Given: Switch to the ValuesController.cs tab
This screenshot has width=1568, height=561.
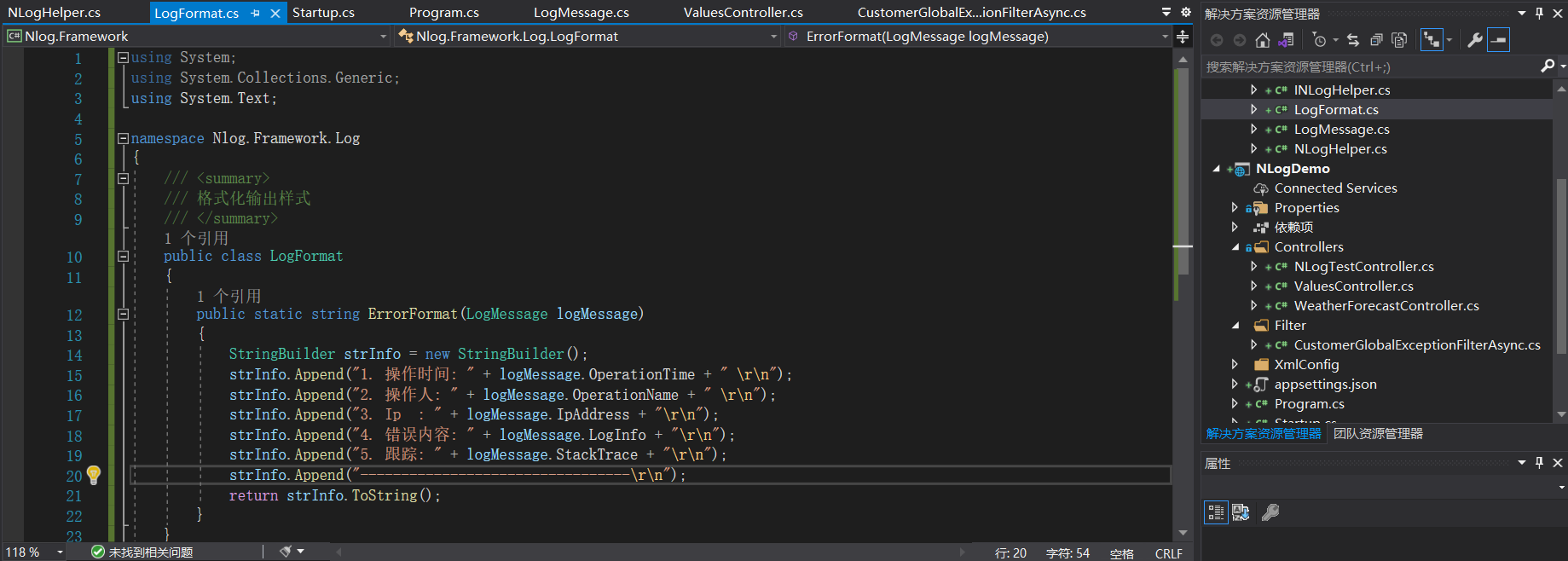Looking at the screenshot, I should pos(743,13).
